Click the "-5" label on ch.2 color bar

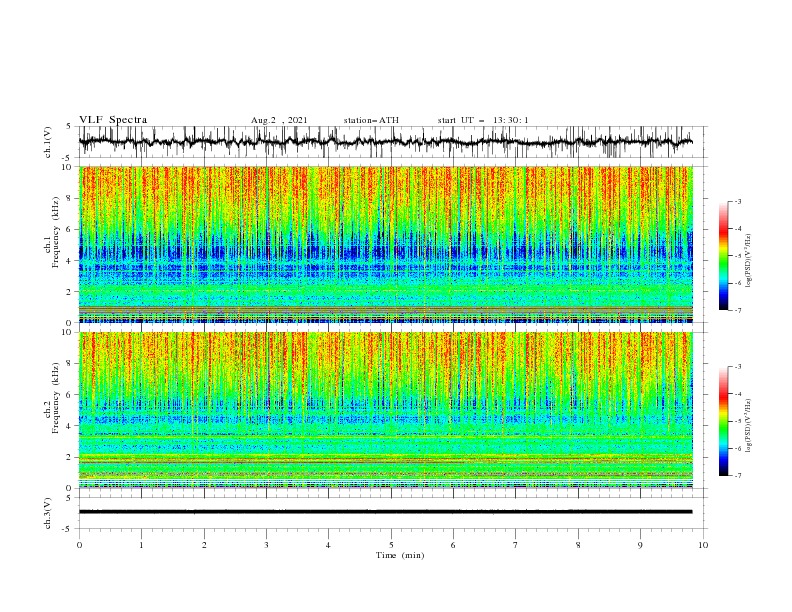pyautogui.click(x=738, y=421)
